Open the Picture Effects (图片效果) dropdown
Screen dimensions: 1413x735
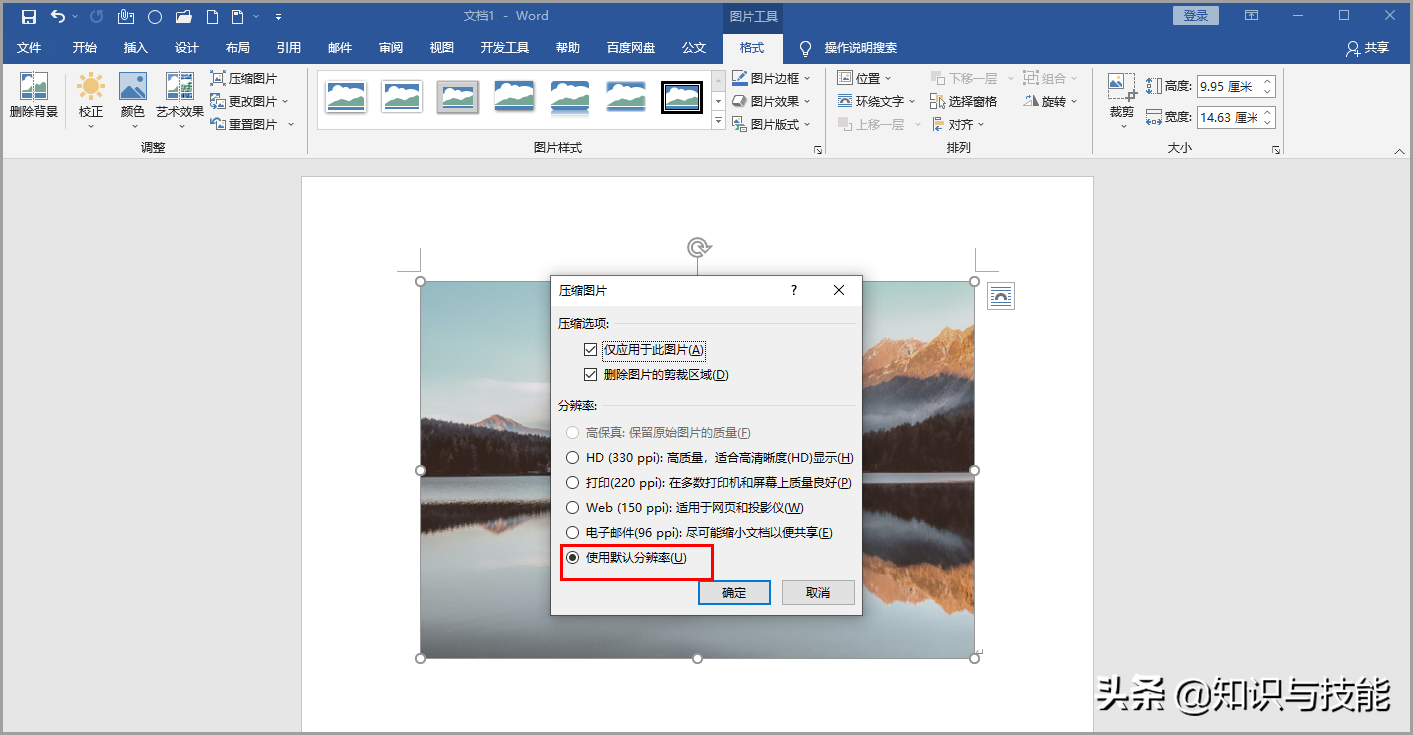(x=771, y=100)
